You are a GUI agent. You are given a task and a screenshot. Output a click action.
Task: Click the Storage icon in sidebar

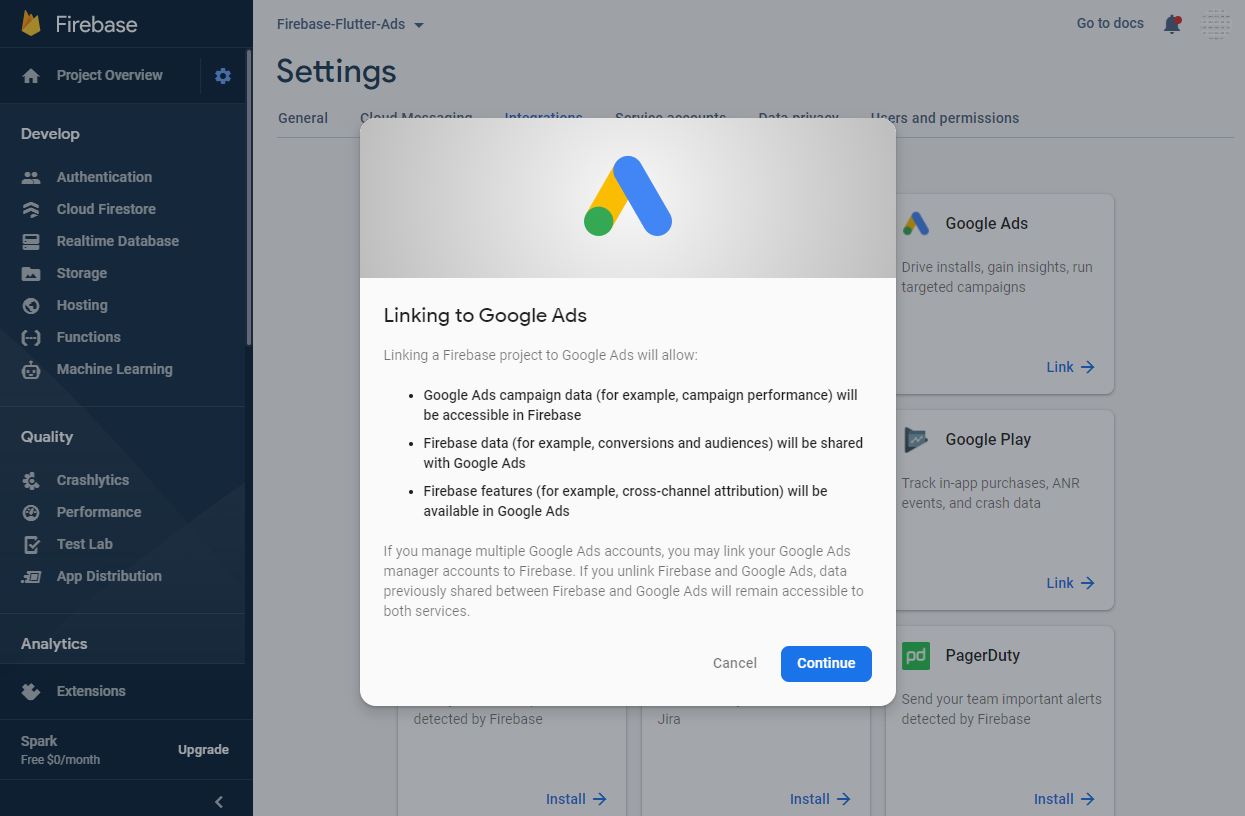(x=31, y=273)
